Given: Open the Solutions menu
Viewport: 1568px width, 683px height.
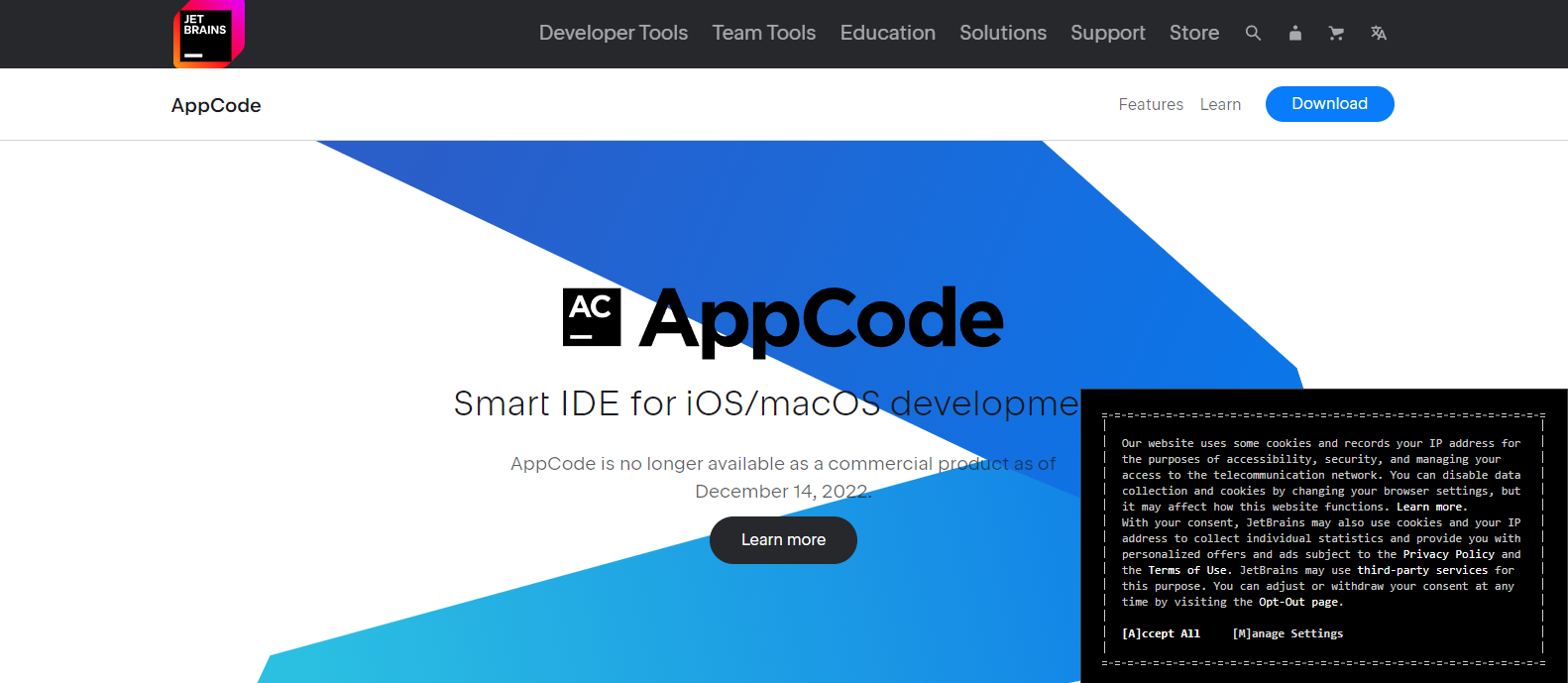Looking at the screenshot, I should pyautogui.click(x=1002, y=33).
